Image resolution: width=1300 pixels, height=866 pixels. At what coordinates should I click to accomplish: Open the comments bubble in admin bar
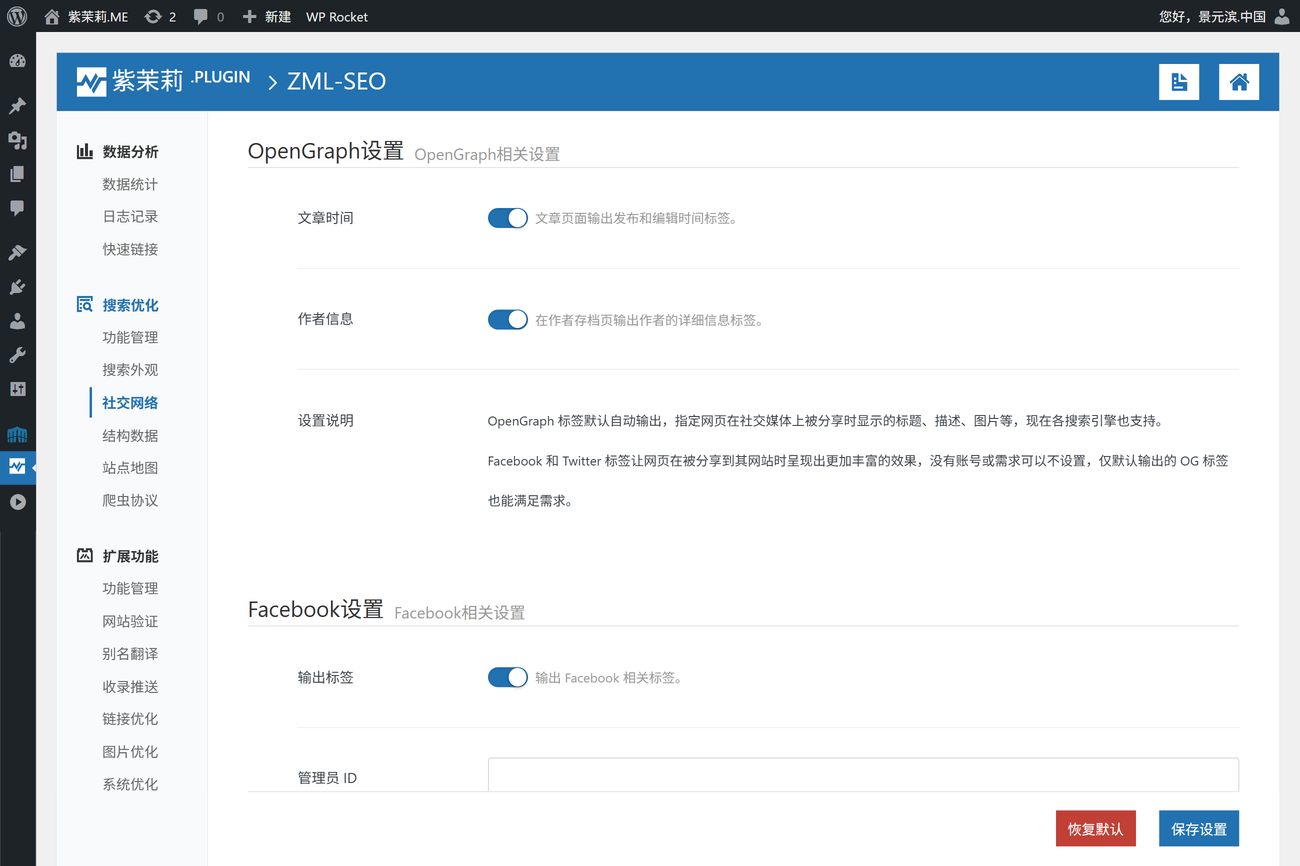pyautogui.click(x=208, y=16)
